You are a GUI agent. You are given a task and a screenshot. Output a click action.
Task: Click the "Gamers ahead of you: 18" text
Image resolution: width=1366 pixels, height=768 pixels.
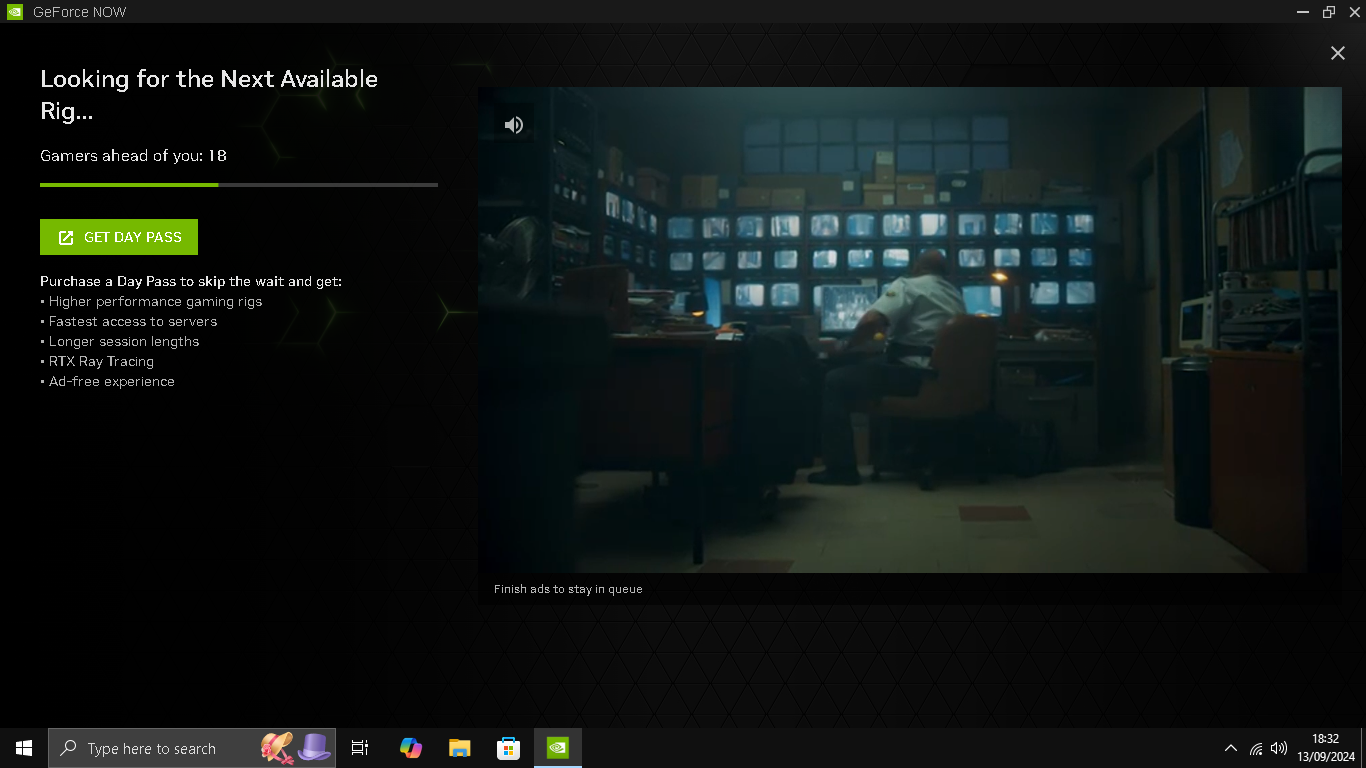click(133, 156)
